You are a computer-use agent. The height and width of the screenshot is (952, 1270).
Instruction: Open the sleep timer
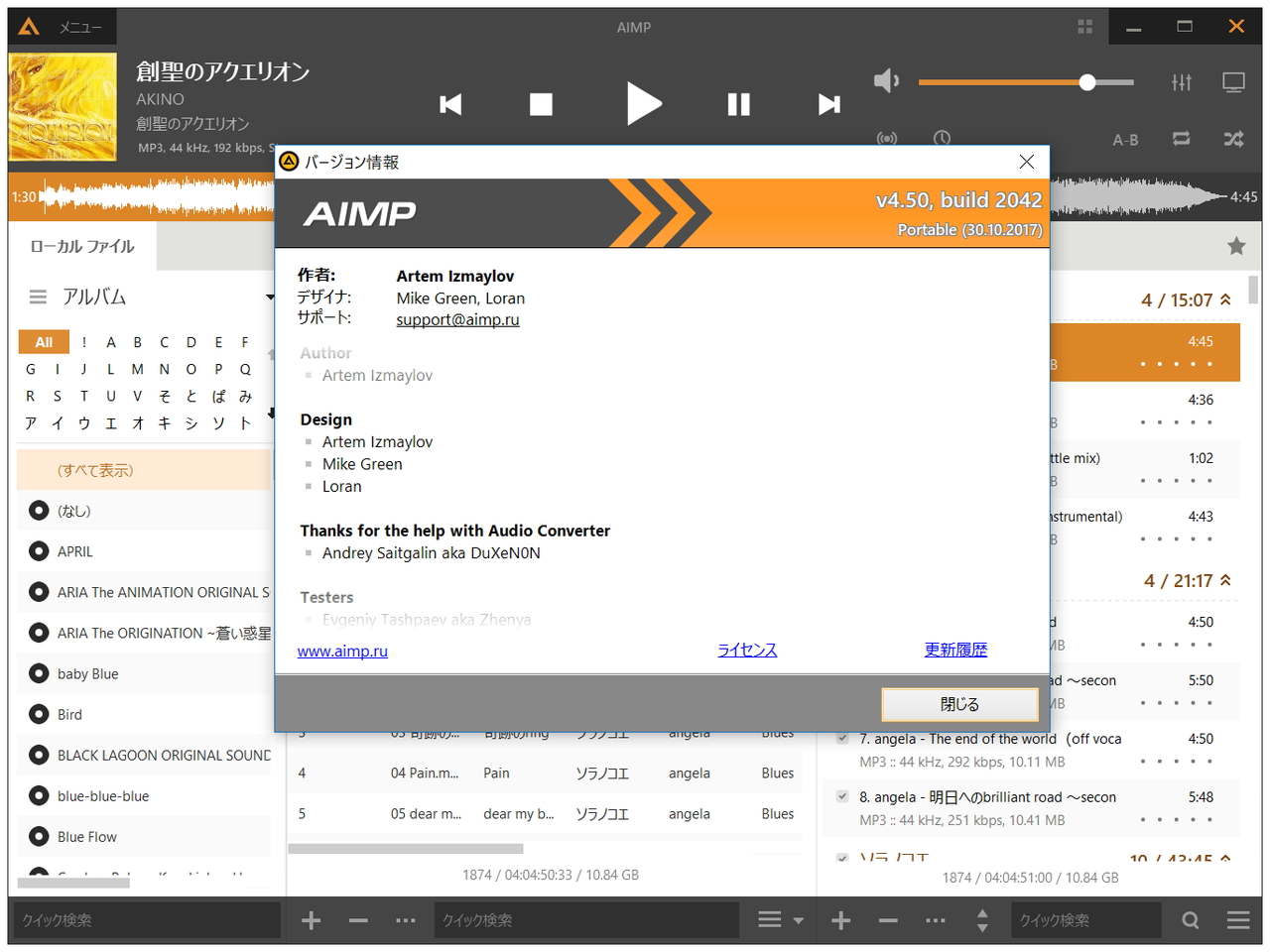pos(941,139)
